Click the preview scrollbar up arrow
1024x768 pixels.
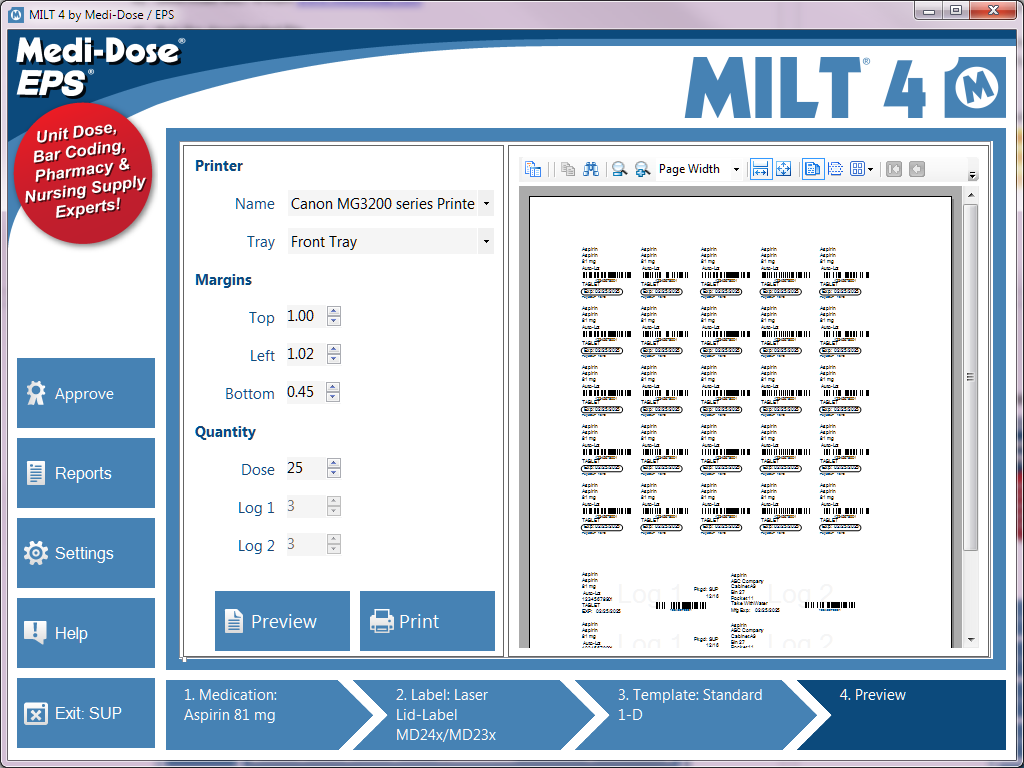click(970, 195)
